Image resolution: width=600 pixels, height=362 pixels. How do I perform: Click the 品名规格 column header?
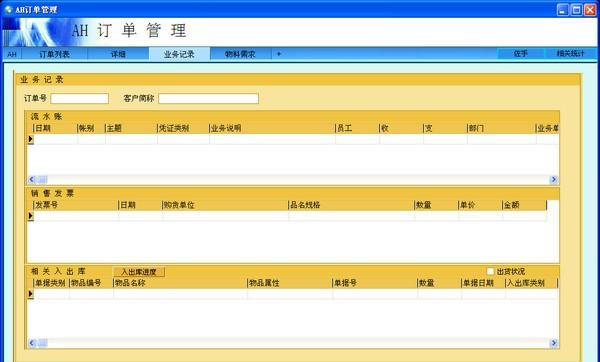(351, 205)
